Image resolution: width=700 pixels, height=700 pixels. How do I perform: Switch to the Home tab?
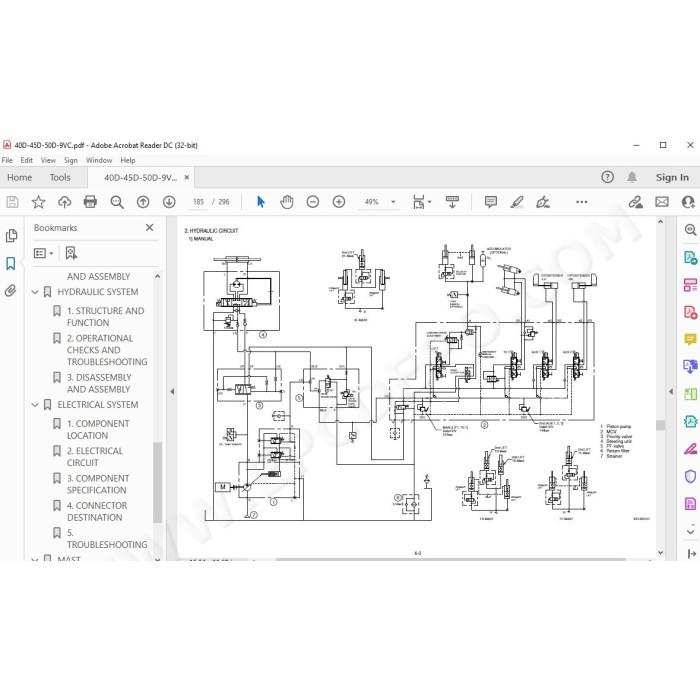click(x=20, y=177)
